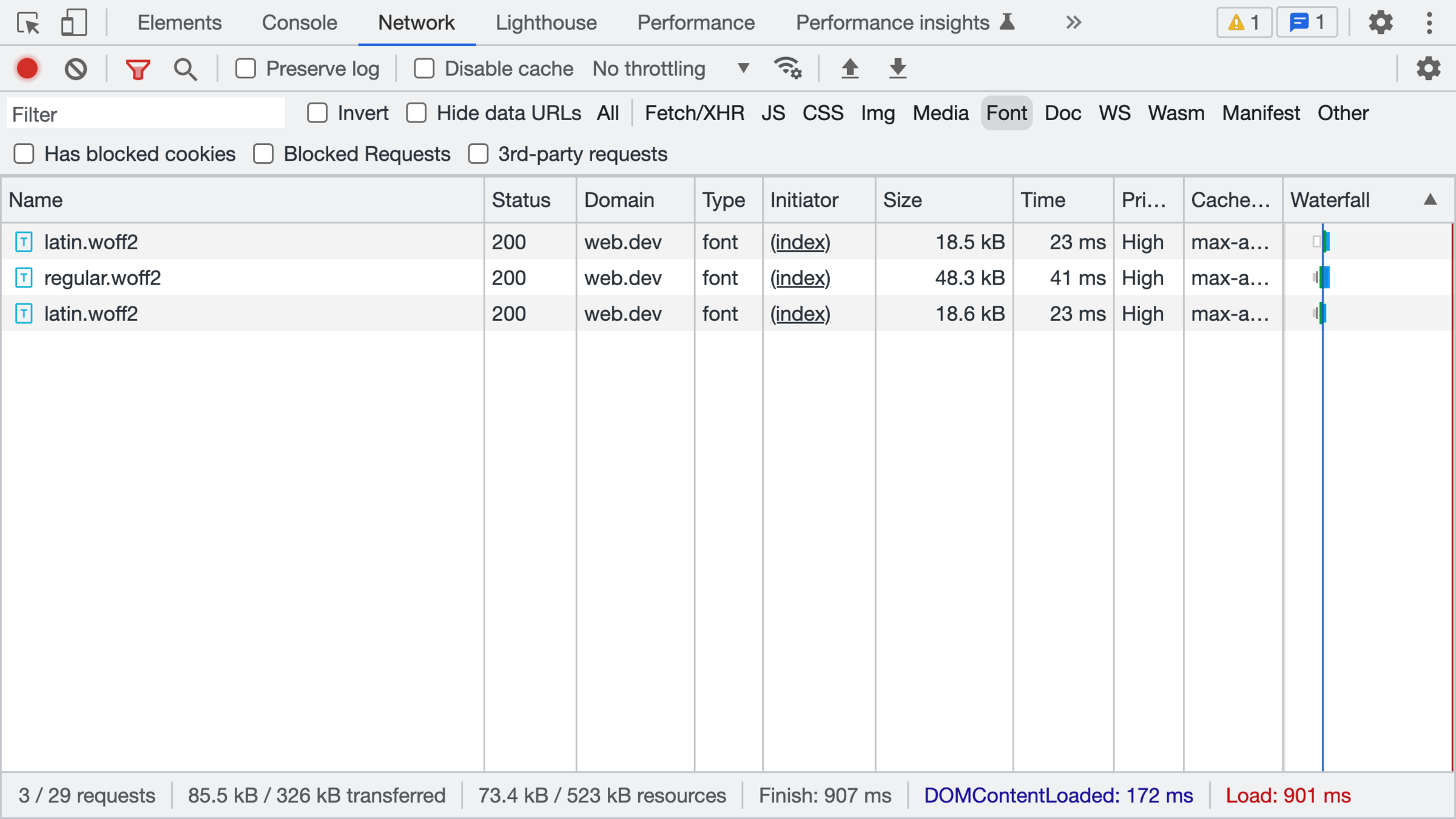The image size is (1456, 819).
Task: Select the Fetch/XHR filter type
Action: point(694,113)
